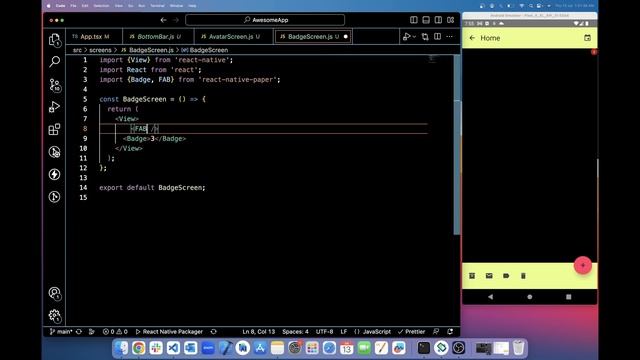This screenshot has width=640, height=360.
Task: Tap the Android home navigation circle
Action: point(530,297)
